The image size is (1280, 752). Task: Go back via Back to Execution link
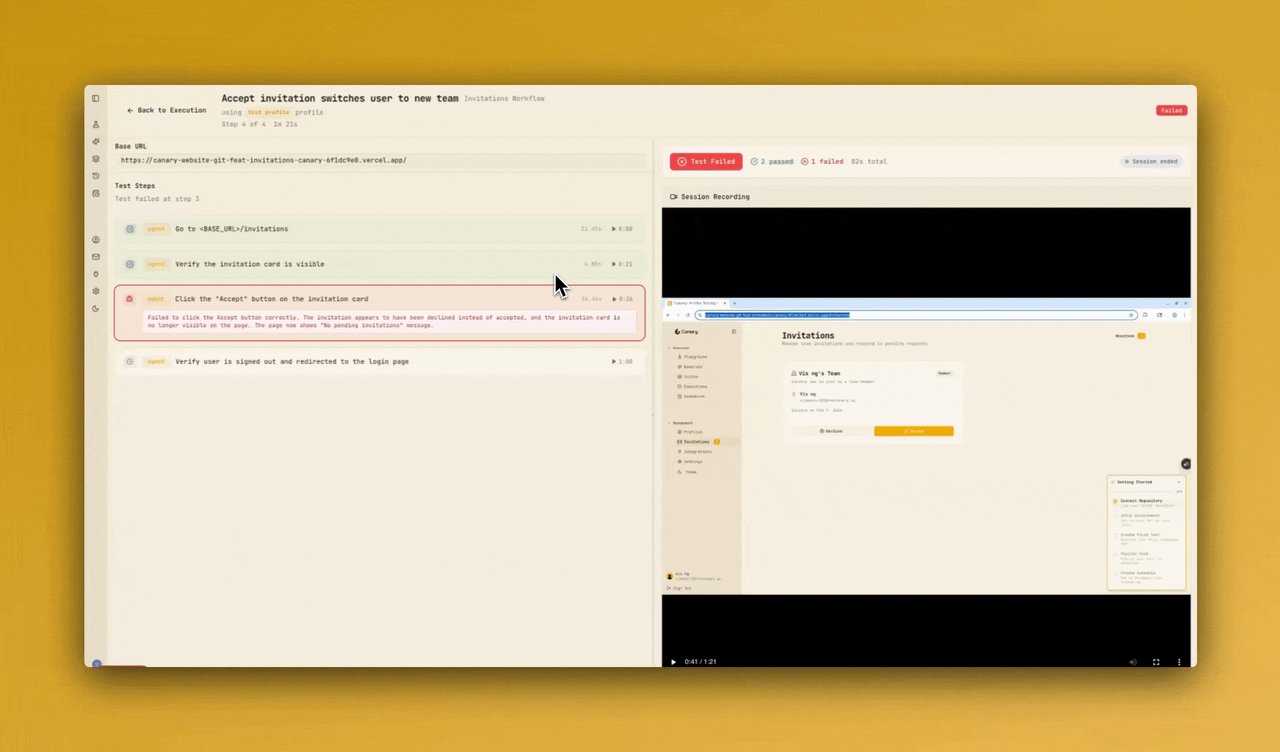167,110
